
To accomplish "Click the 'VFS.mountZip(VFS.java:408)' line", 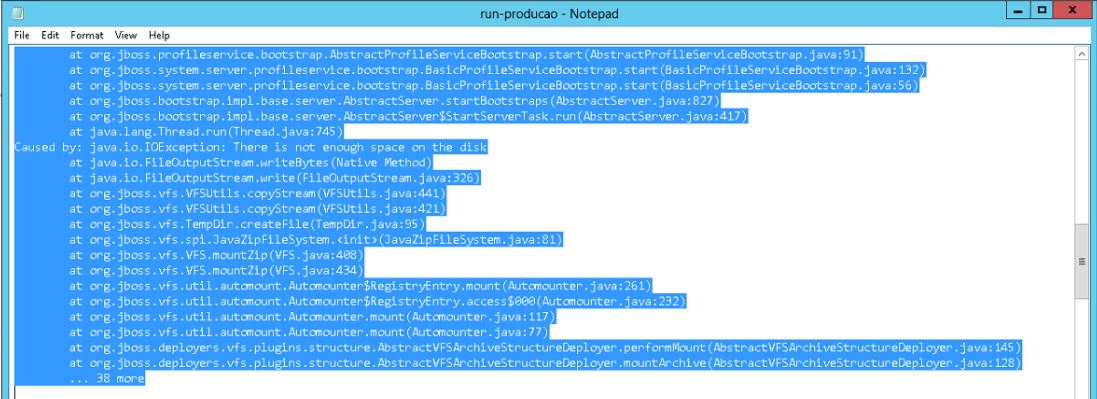I will 216,256.
